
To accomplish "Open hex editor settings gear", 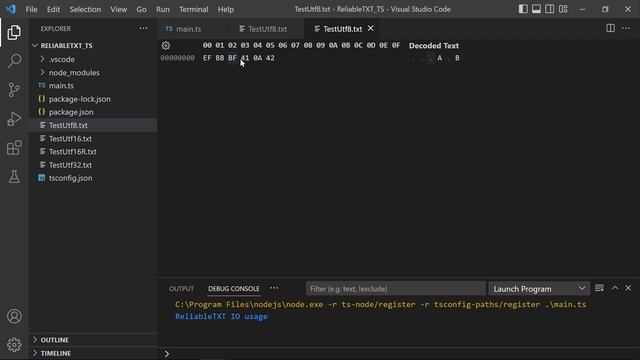I will pos(166,45).
